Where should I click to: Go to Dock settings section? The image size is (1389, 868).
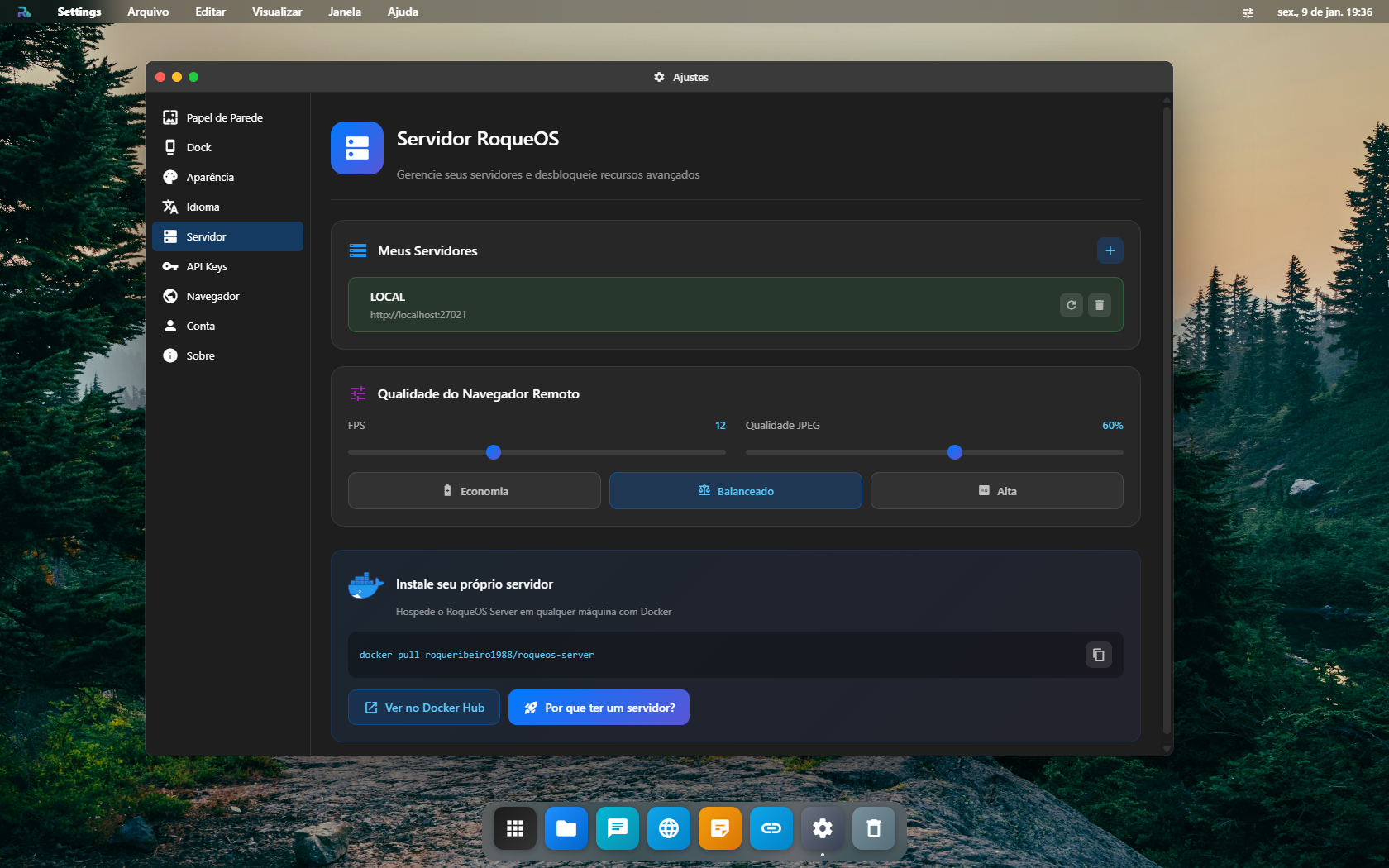pyautogui.click(x=227, y=147)
